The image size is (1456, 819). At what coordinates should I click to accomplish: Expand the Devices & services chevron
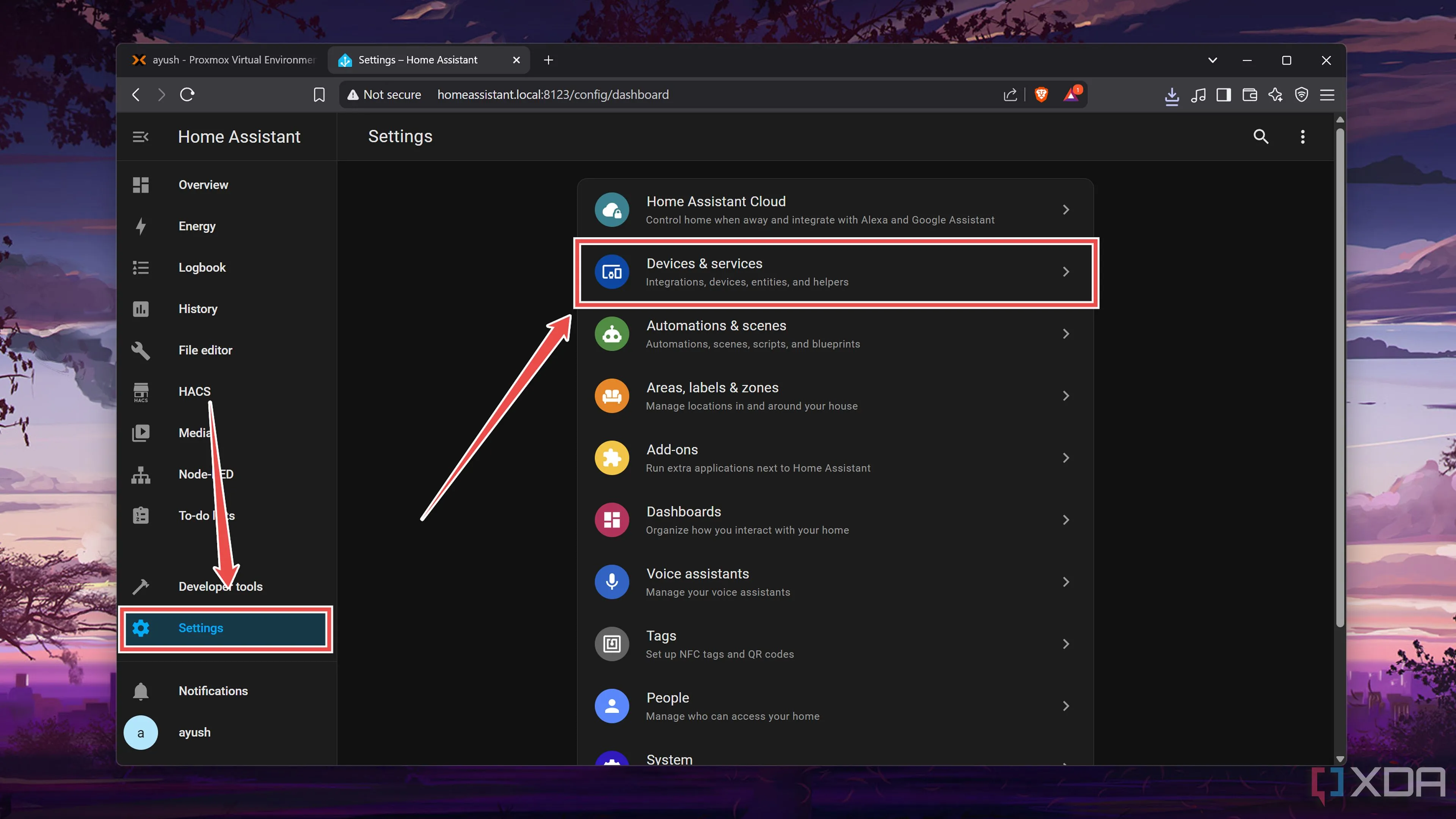coord(1065,272)
